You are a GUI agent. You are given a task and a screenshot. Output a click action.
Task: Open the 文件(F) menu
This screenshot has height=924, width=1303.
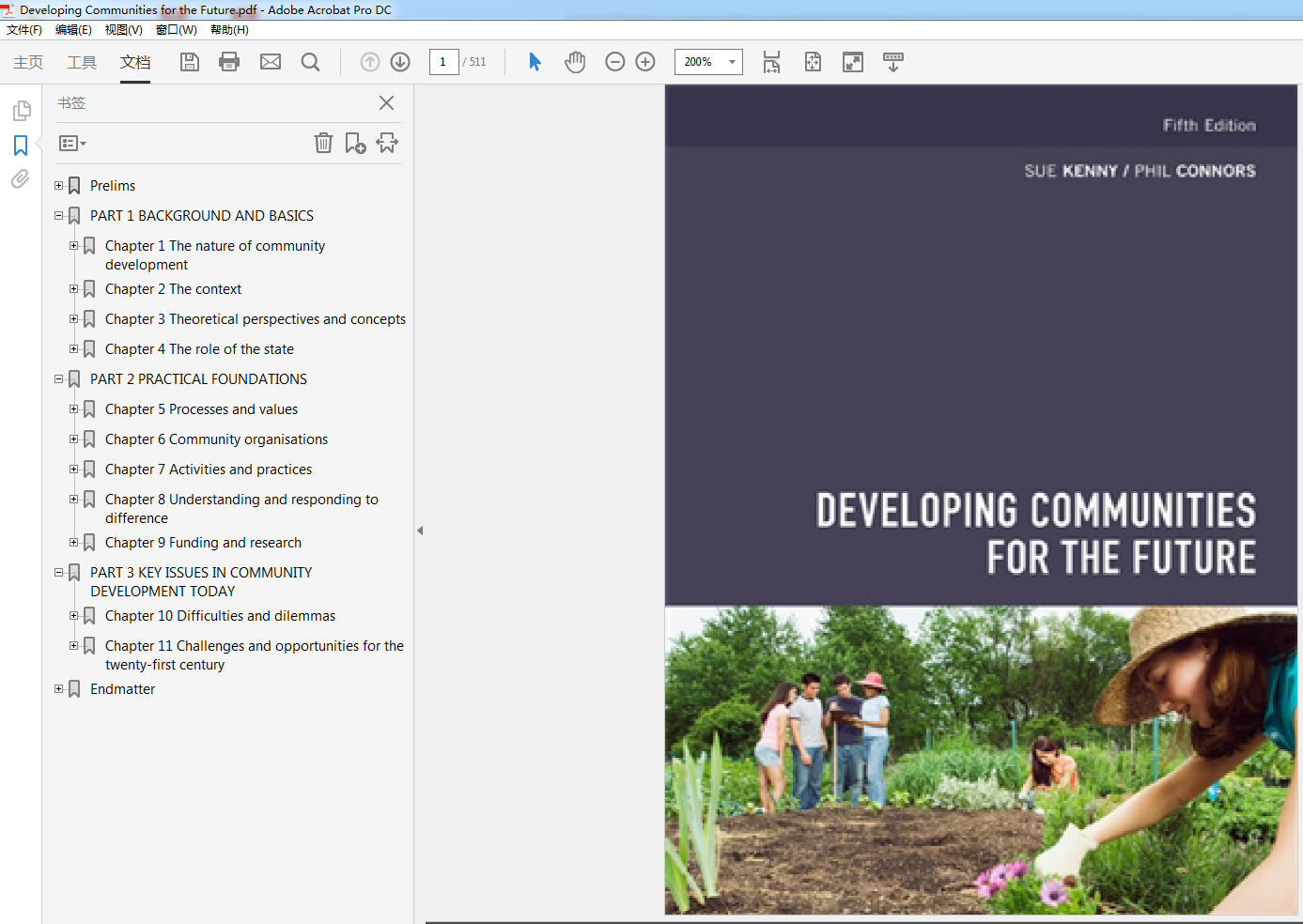[x=24, y=30]
